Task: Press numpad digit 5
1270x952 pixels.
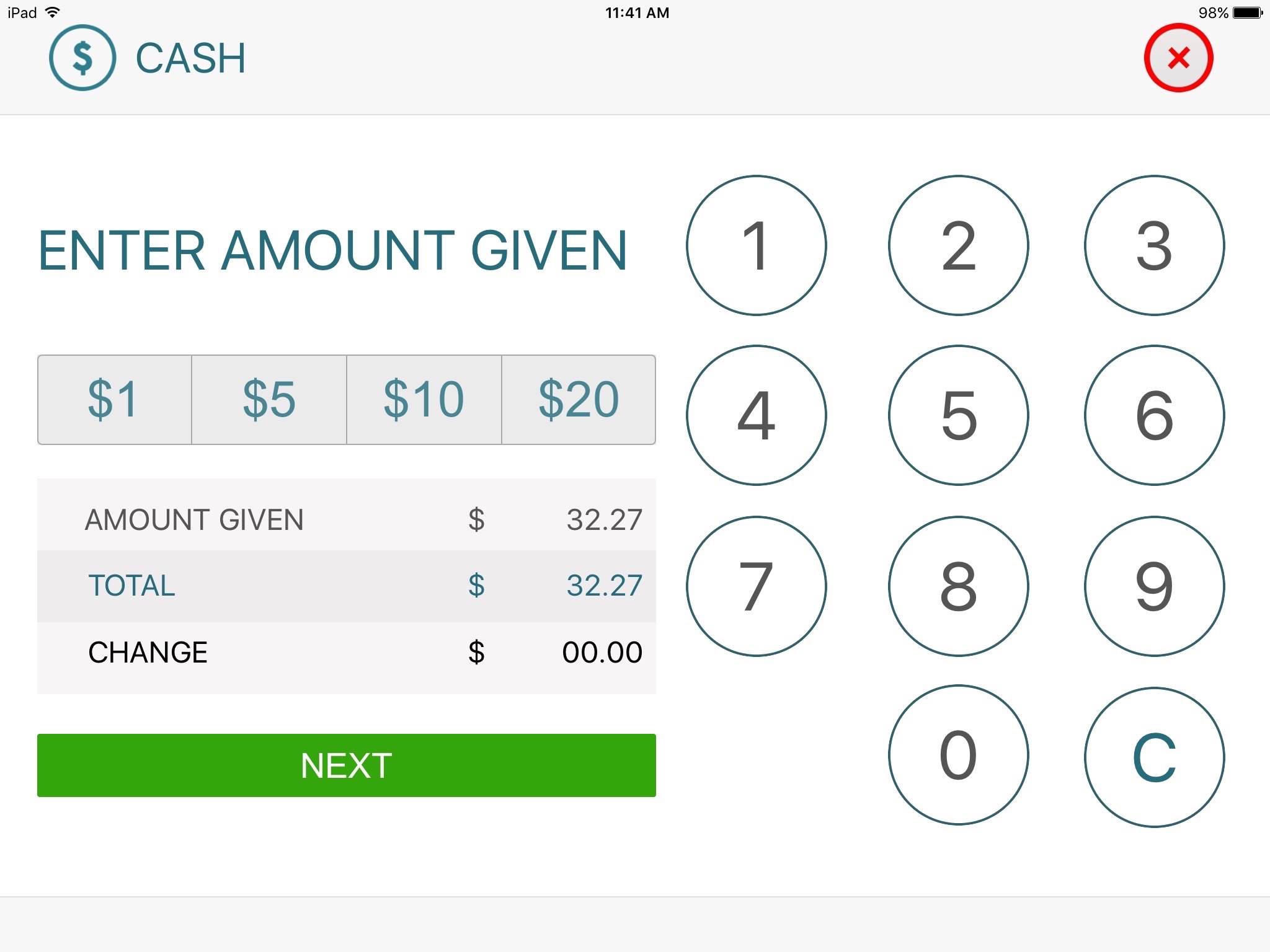Action: point(955,411)
